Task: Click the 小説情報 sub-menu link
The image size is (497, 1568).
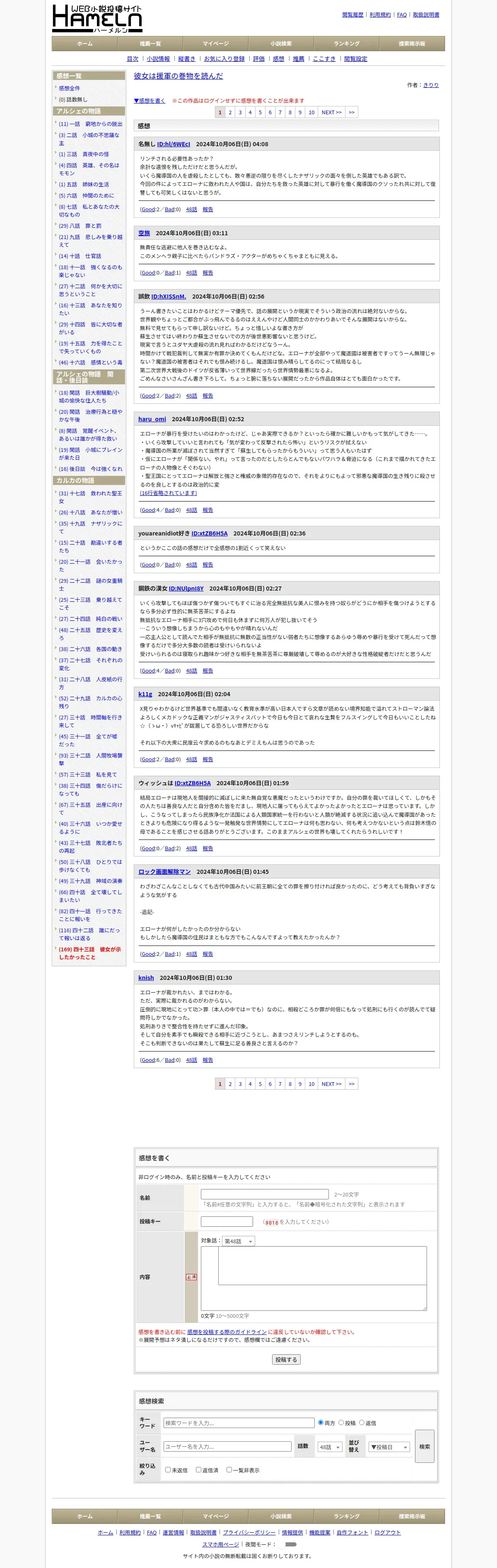Action: pos(158,59)
